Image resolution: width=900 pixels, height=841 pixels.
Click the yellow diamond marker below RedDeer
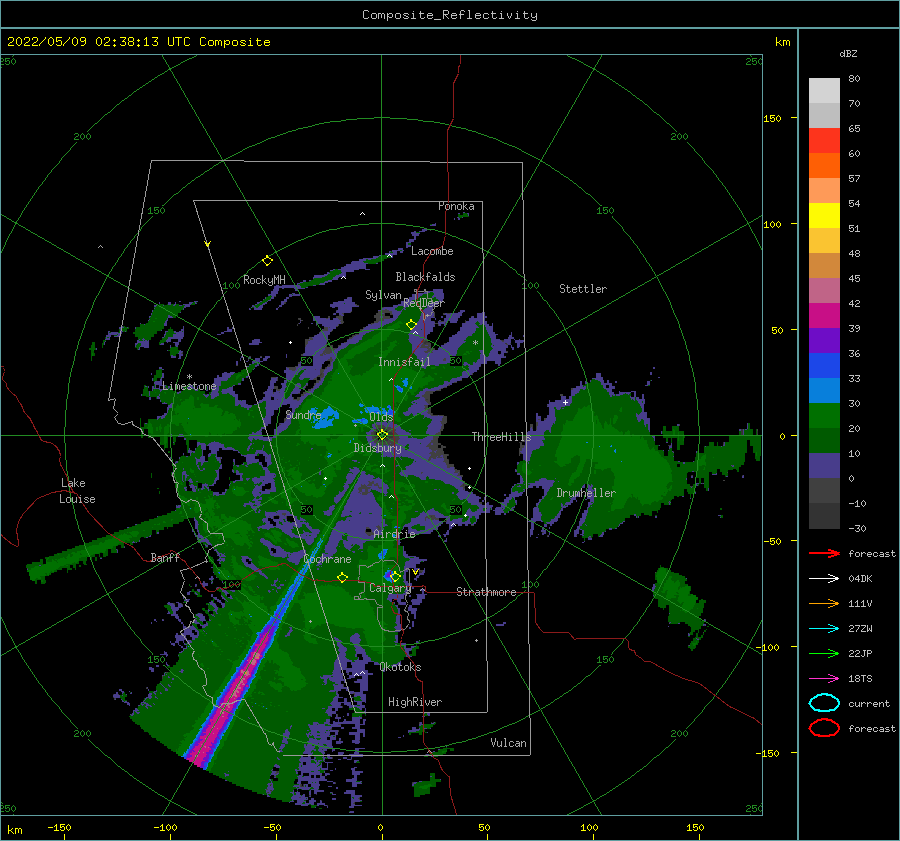pos(411,325)
